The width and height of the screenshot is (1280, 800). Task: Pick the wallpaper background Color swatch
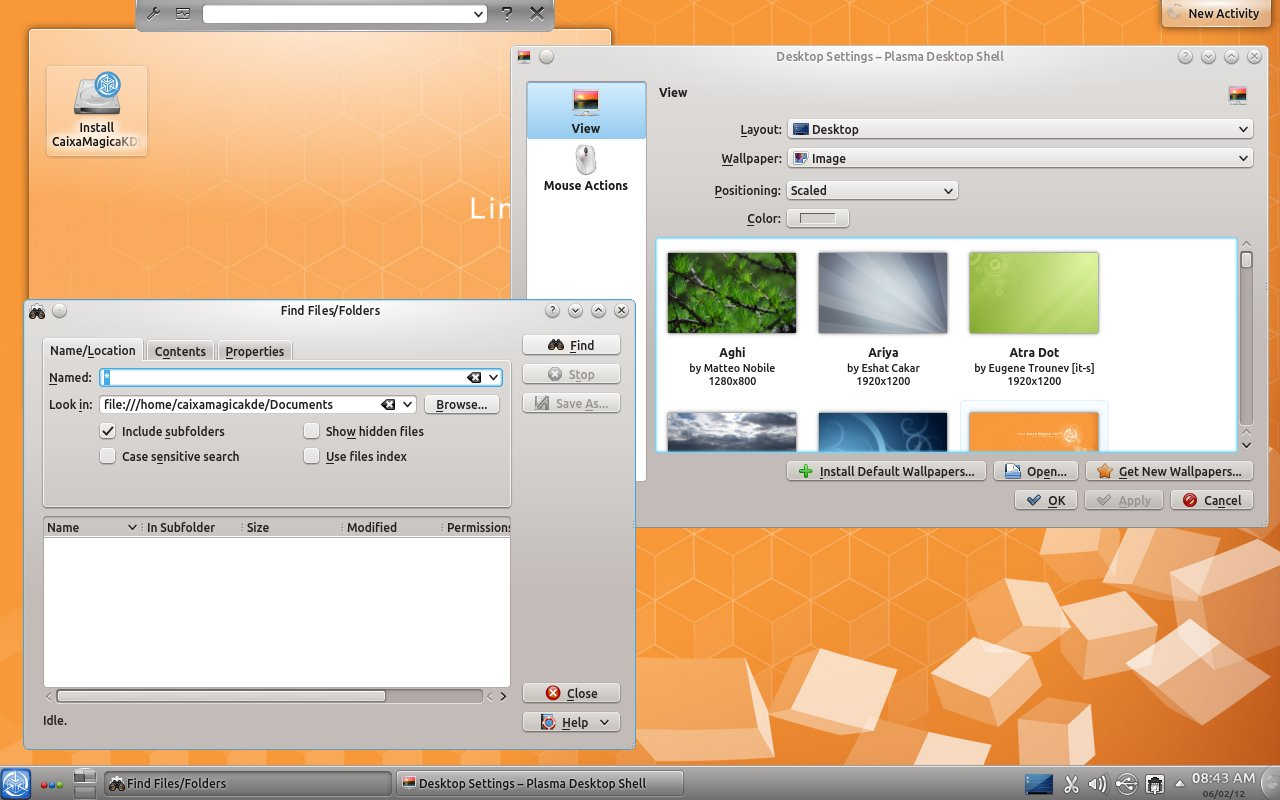click(x=817, y=219)
